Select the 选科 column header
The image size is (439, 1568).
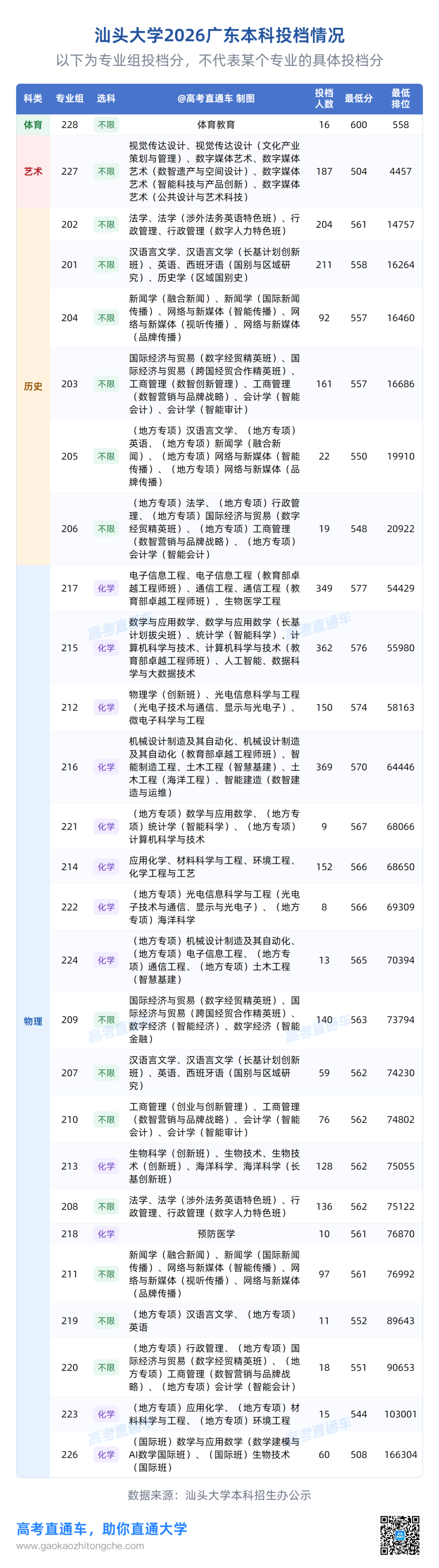[106, 99]
